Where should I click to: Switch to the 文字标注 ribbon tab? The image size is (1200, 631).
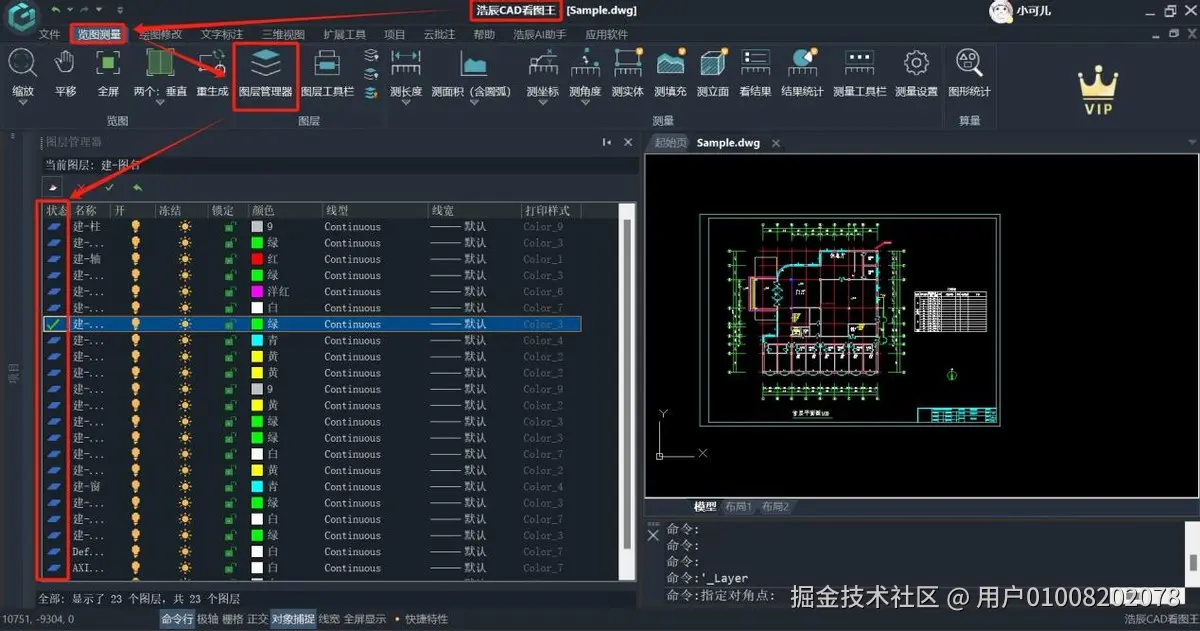coord(221,34)
